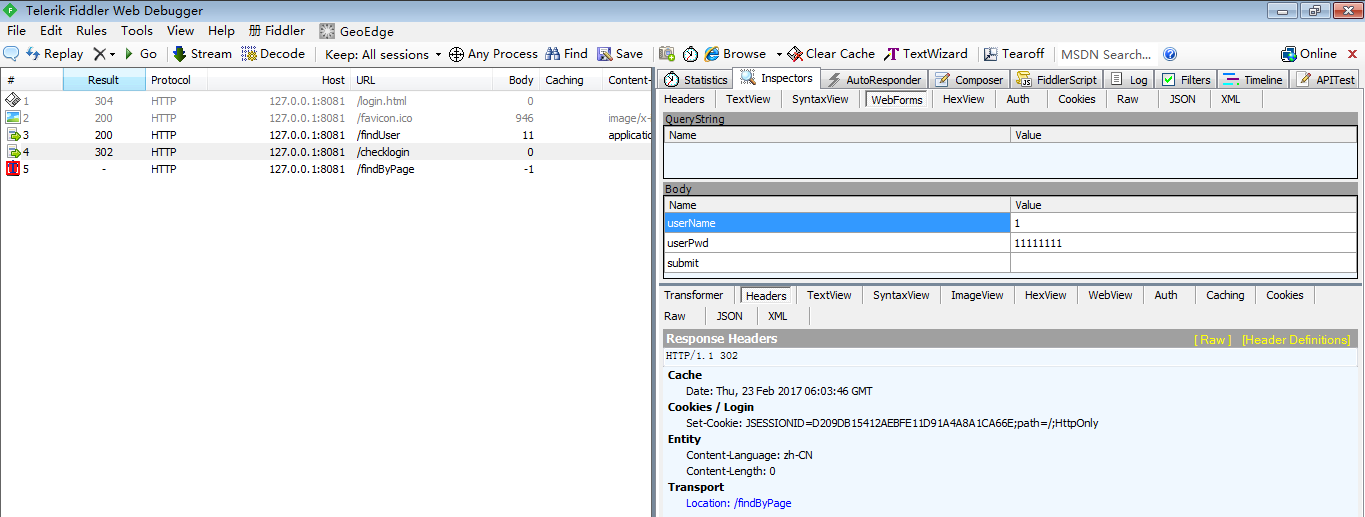Click the Replay toolbar button
1365x517 pixels.
click(54, 54)
